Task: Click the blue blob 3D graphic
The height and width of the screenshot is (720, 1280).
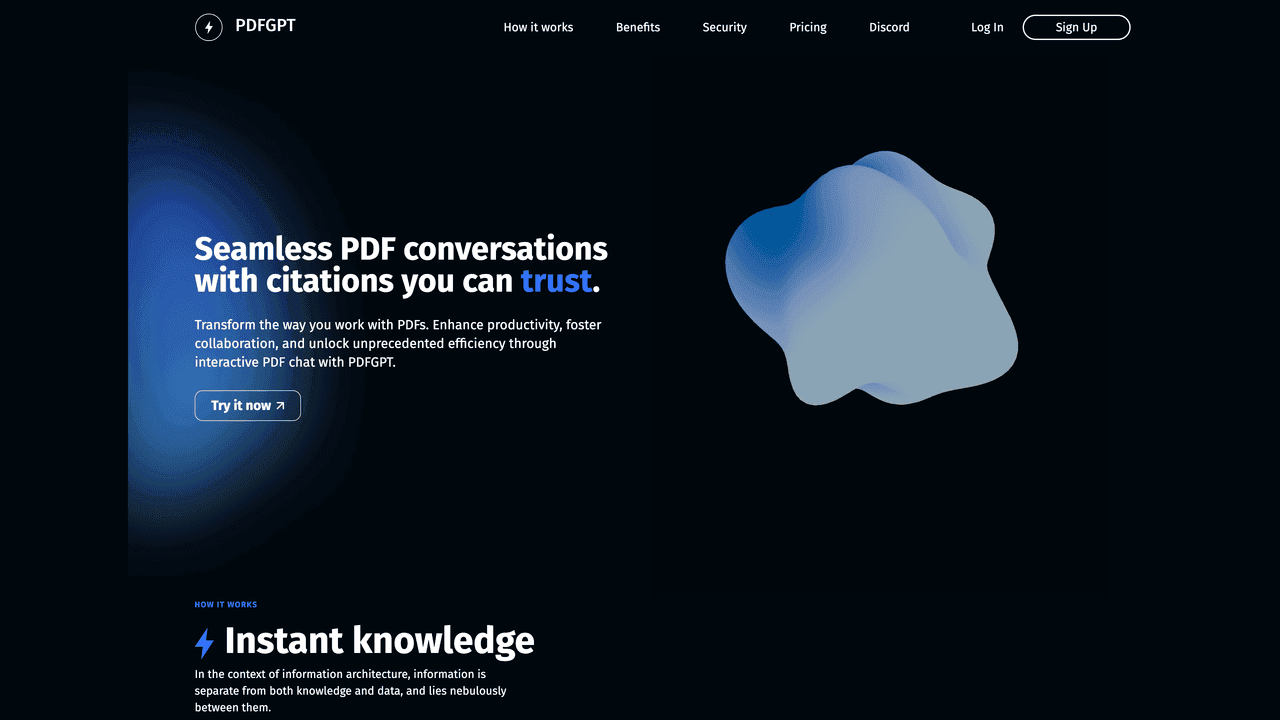Action: point(870,280)
